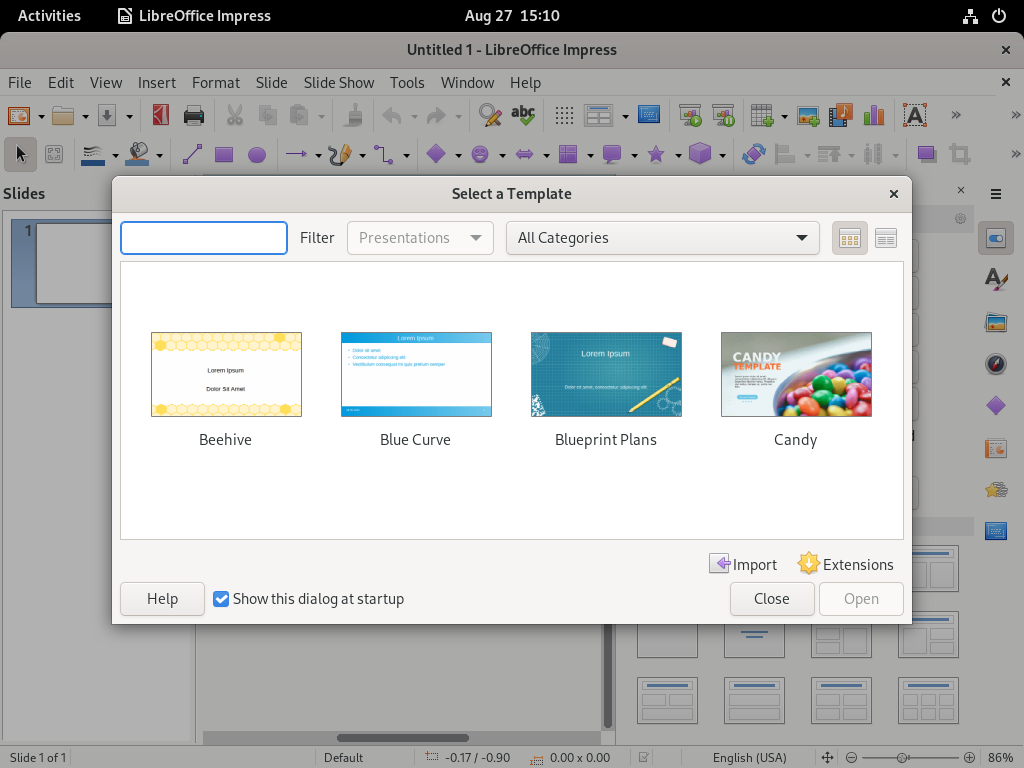Click the zoom in plus button
Viewport: 1024px width, 768px height.
tap(969, 758)
